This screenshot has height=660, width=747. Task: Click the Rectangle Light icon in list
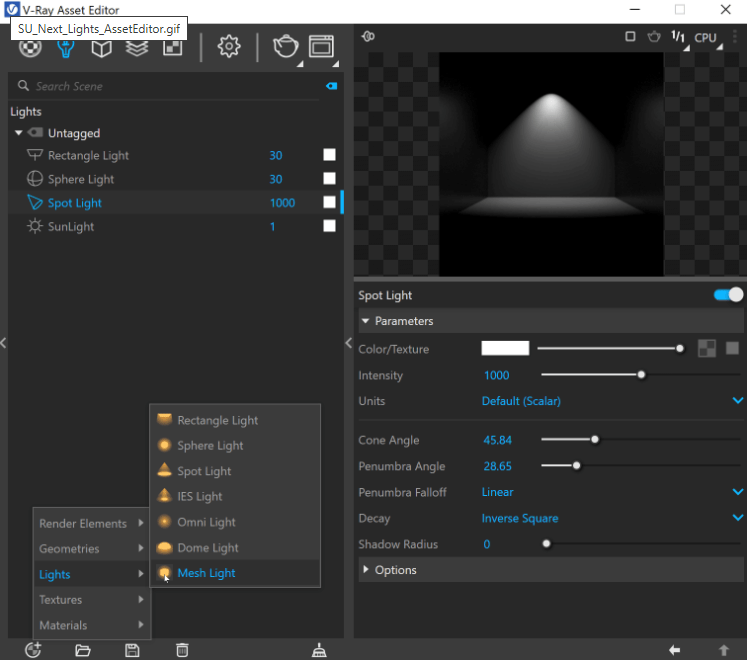(x=35, y=155)
